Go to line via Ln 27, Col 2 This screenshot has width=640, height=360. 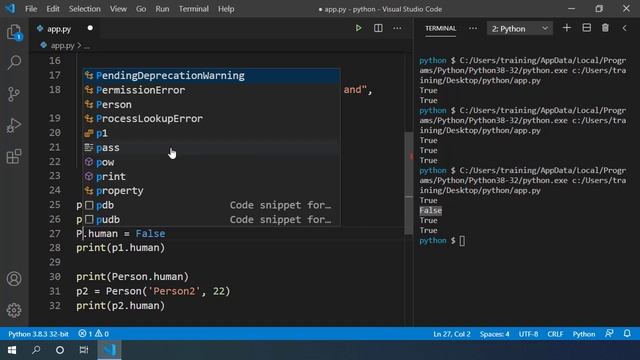tap(451, 334)
